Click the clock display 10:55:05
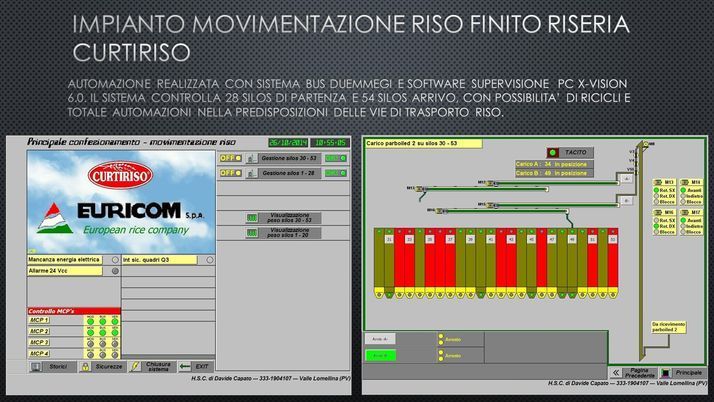 (330, 143)
